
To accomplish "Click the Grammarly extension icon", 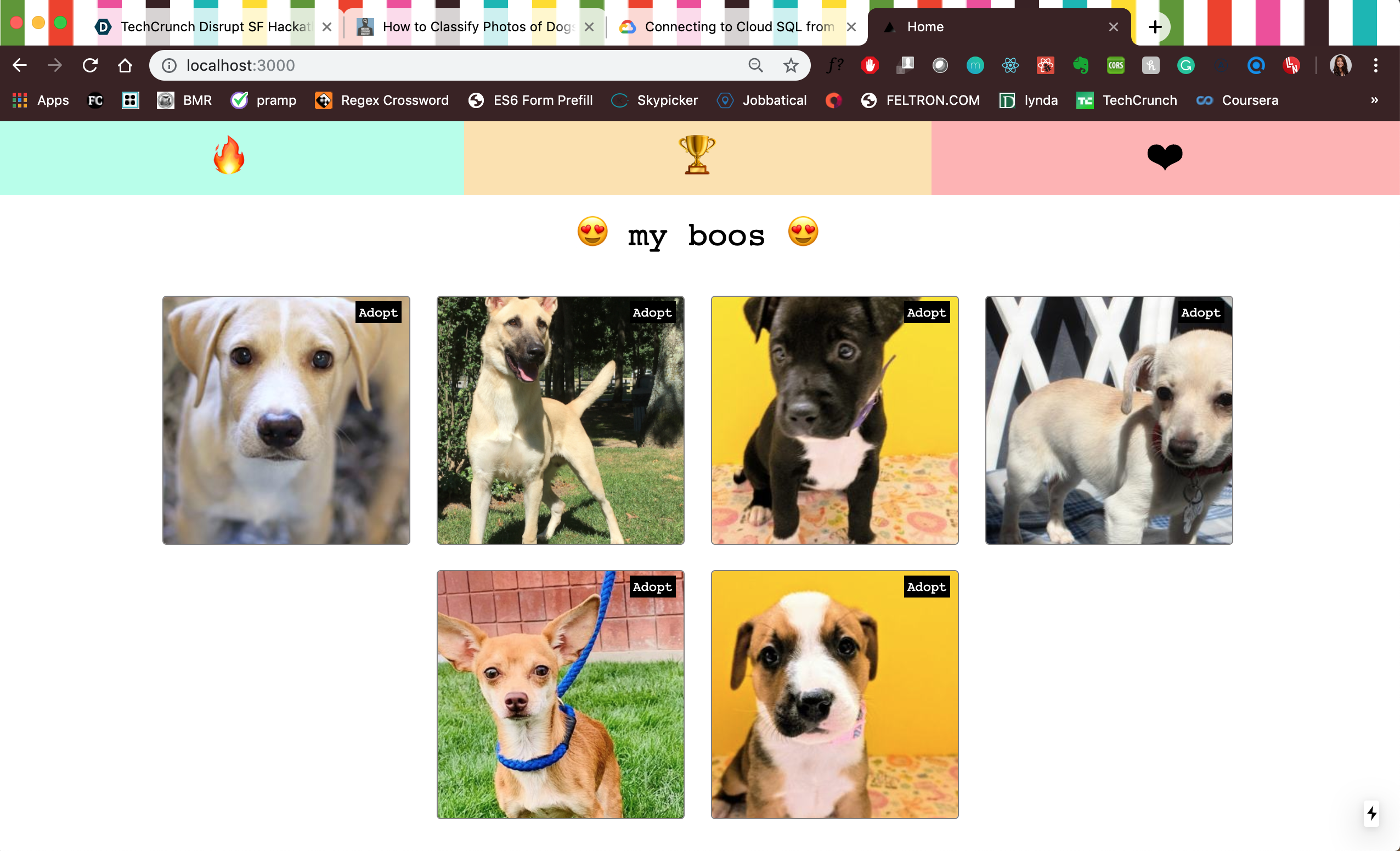I will click(1186, 66).
